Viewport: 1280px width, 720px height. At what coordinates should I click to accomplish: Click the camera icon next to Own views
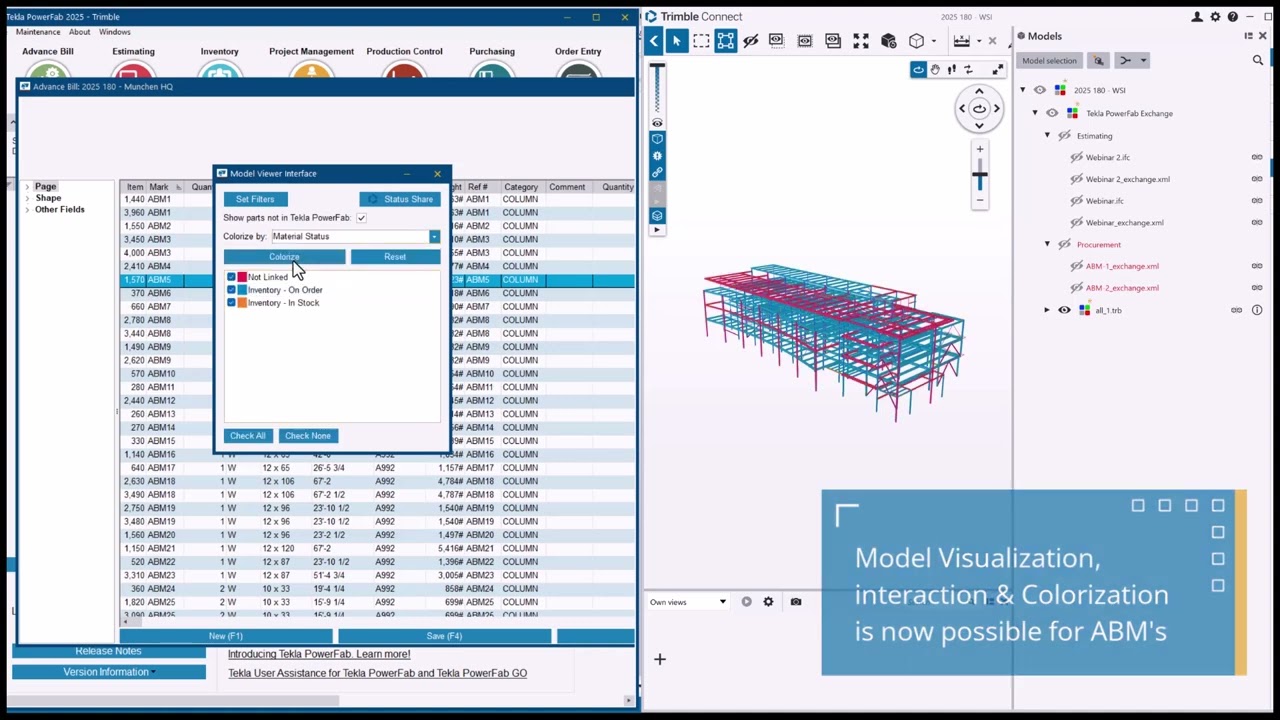pyautogui.click(x=796, y=602)
